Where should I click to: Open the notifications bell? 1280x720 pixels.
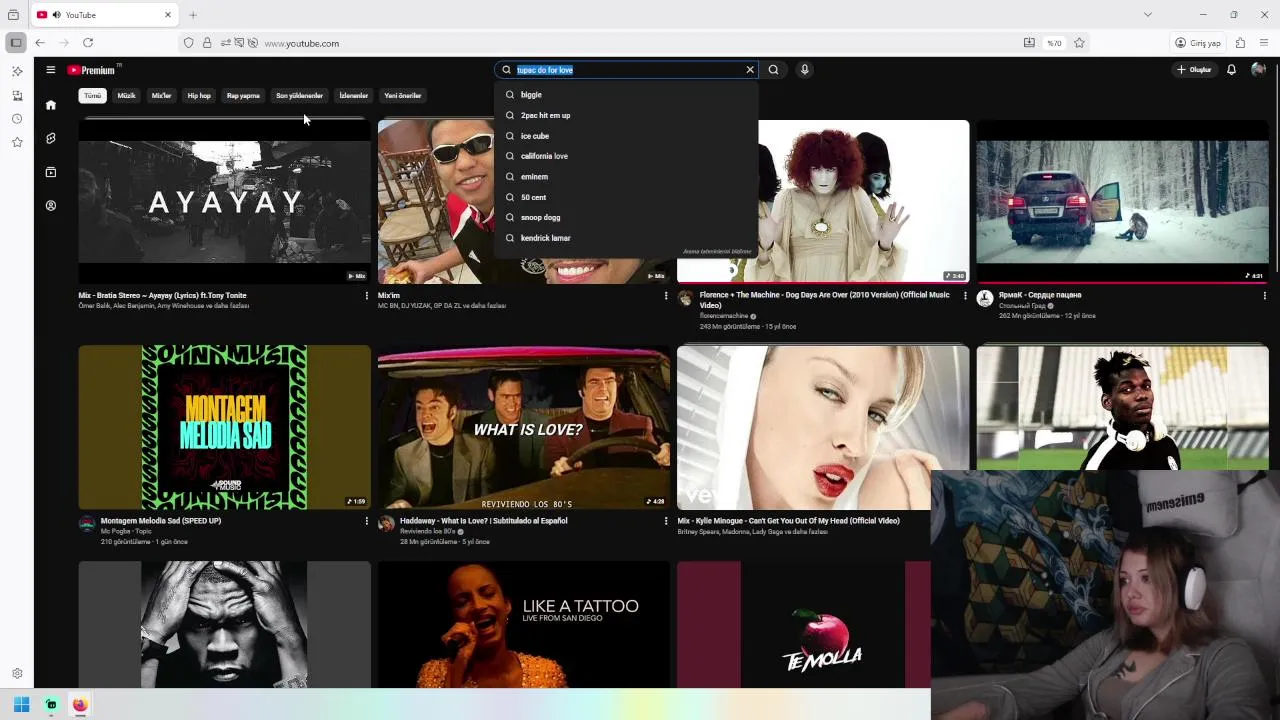point(1231,70)
